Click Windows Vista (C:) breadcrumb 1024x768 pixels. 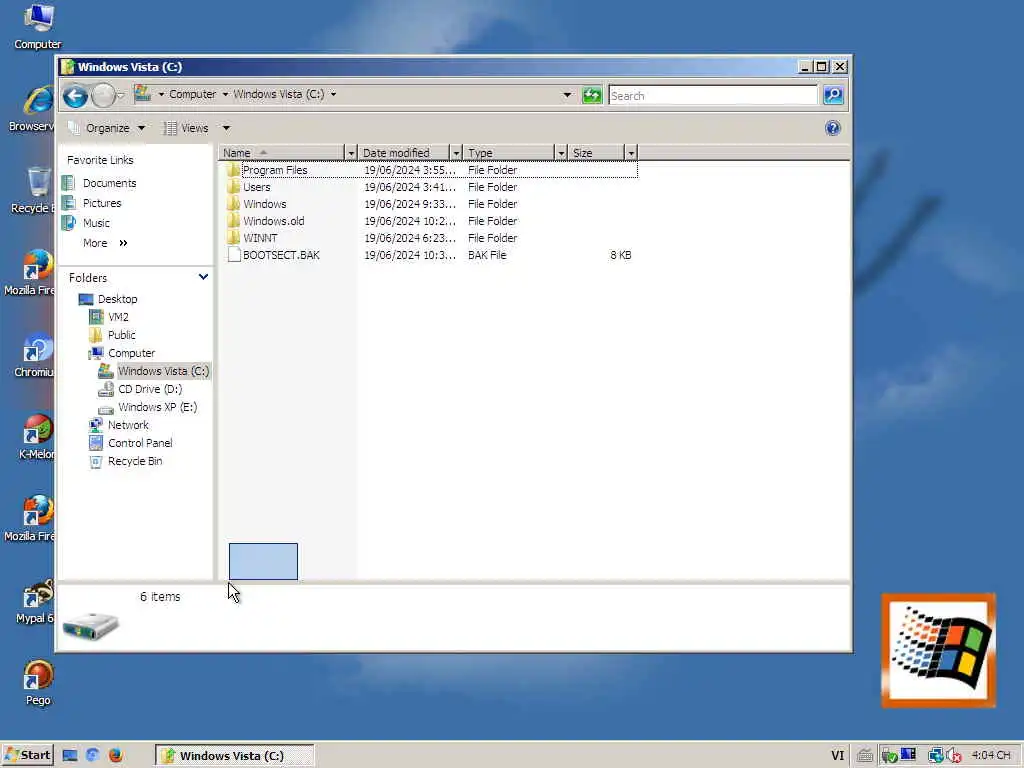tap(279, 94)
